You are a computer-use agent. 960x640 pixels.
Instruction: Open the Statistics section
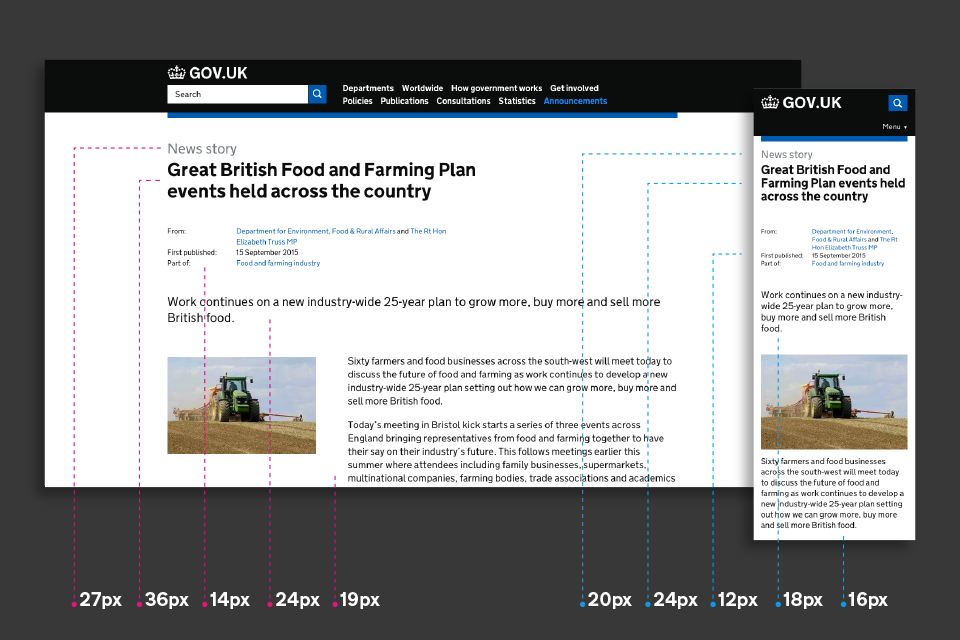click(x=517, y=101)
